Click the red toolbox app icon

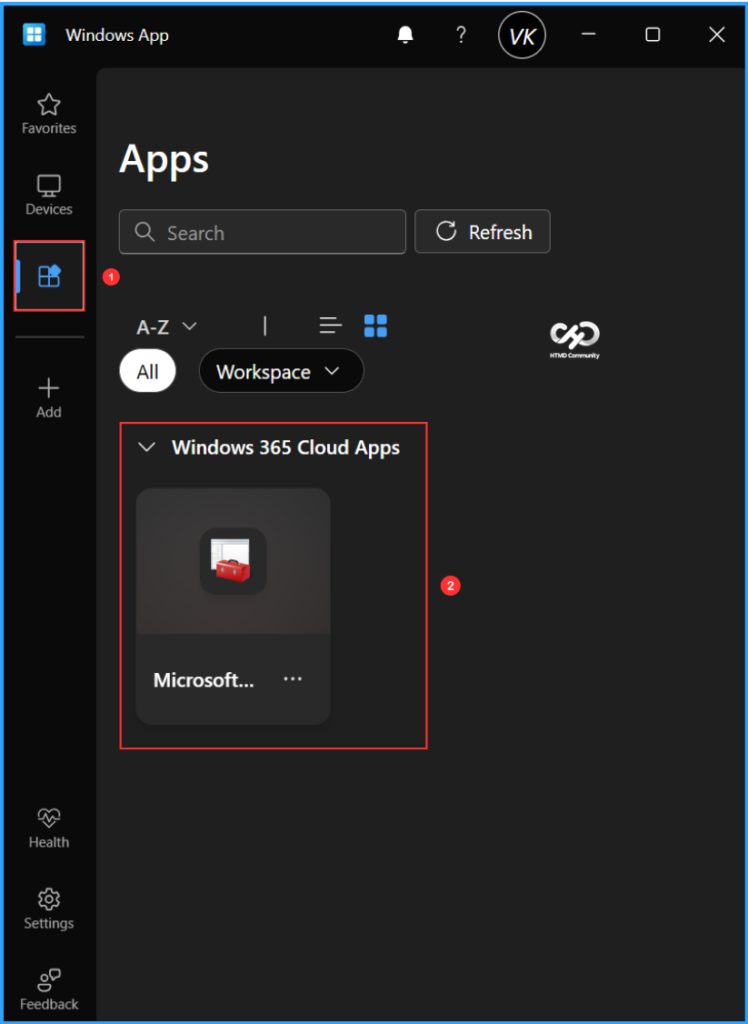[x=233, y=561]
